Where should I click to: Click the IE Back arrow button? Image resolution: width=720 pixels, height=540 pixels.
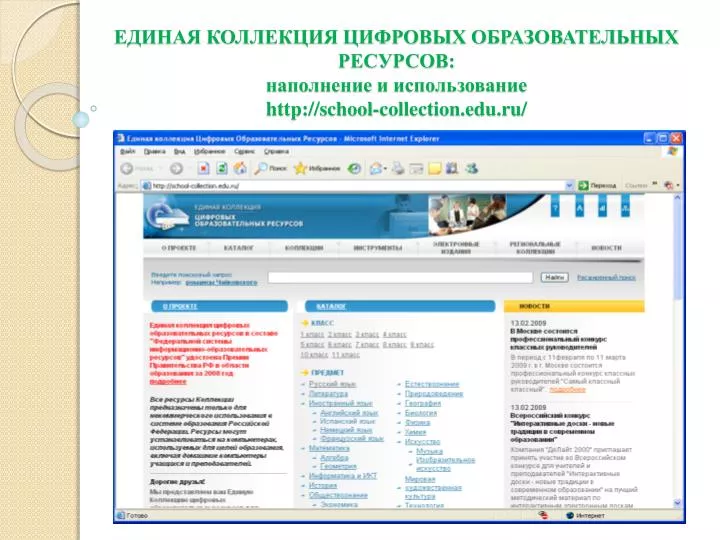tap(127, 169)
